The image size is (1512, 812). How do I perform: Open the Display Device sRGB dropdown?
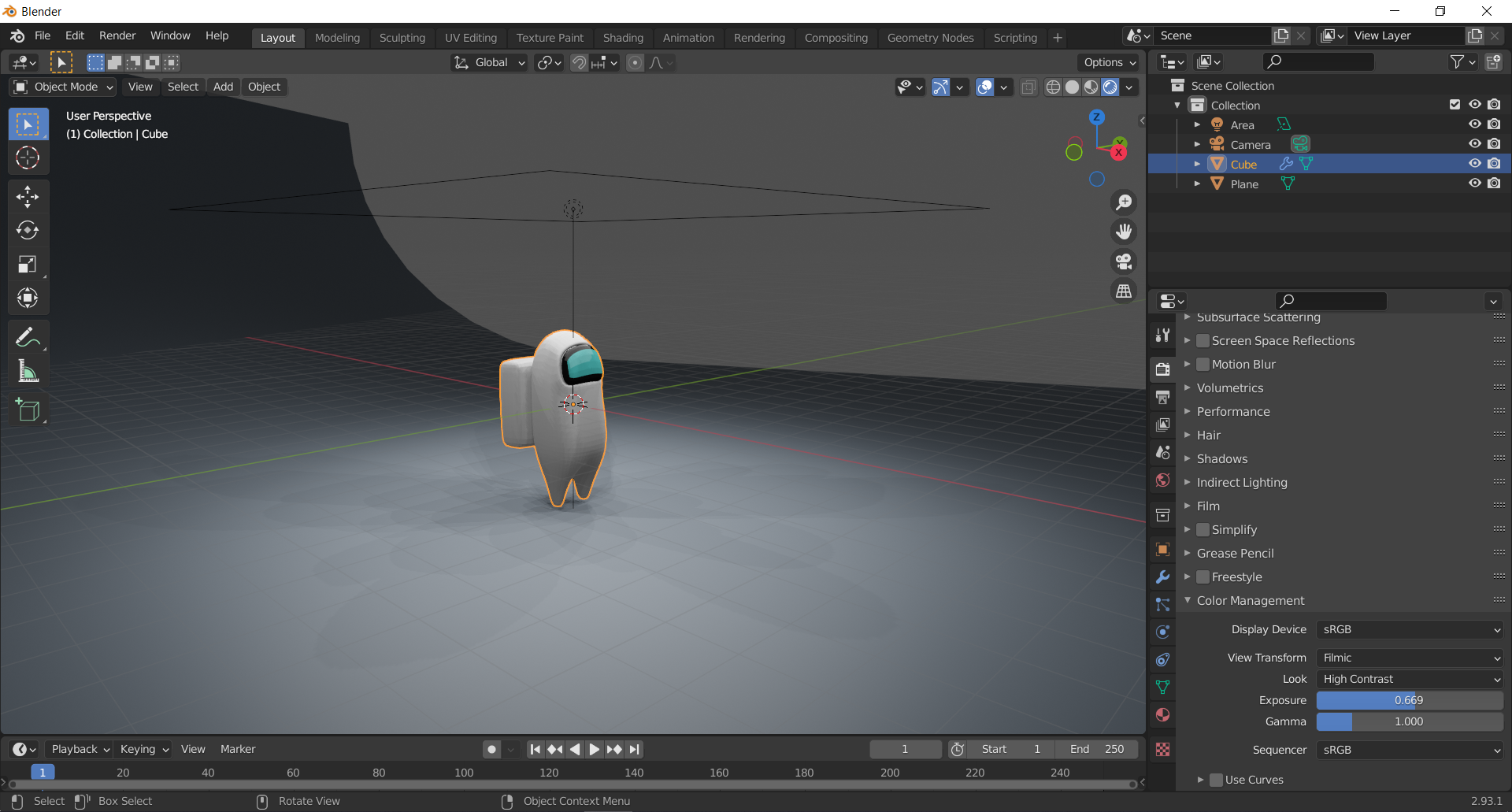pos(1410,629)
